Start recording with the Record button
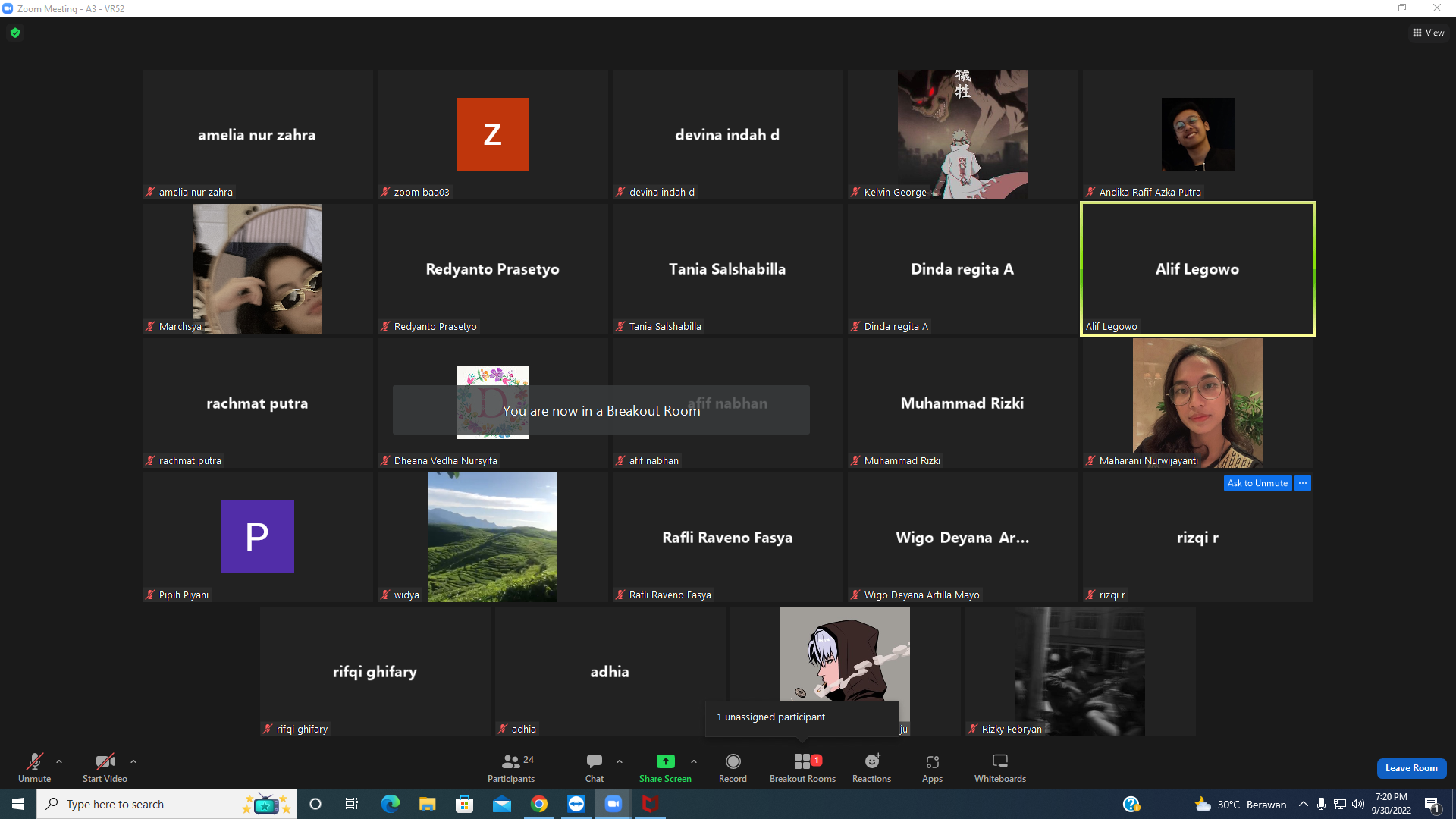Image resolution: width=1456 pixels, height=819 pixels. tap(733, 767)
